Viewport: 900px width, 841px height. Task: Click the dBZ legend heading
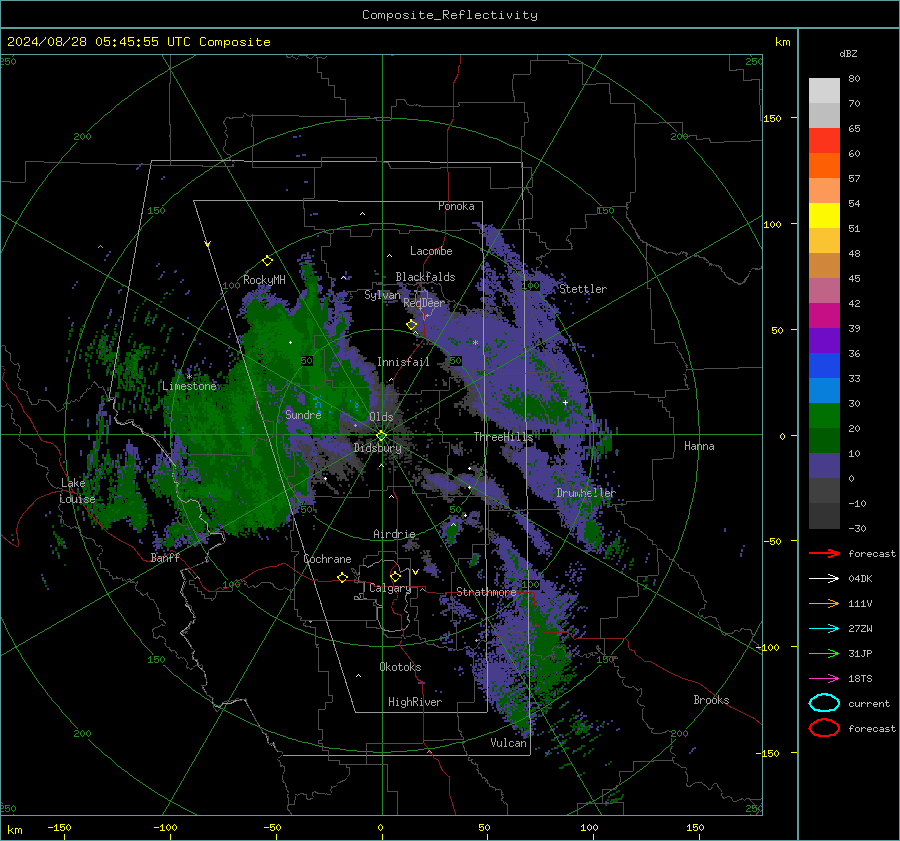pyautogui.click(x=848, y=53)
